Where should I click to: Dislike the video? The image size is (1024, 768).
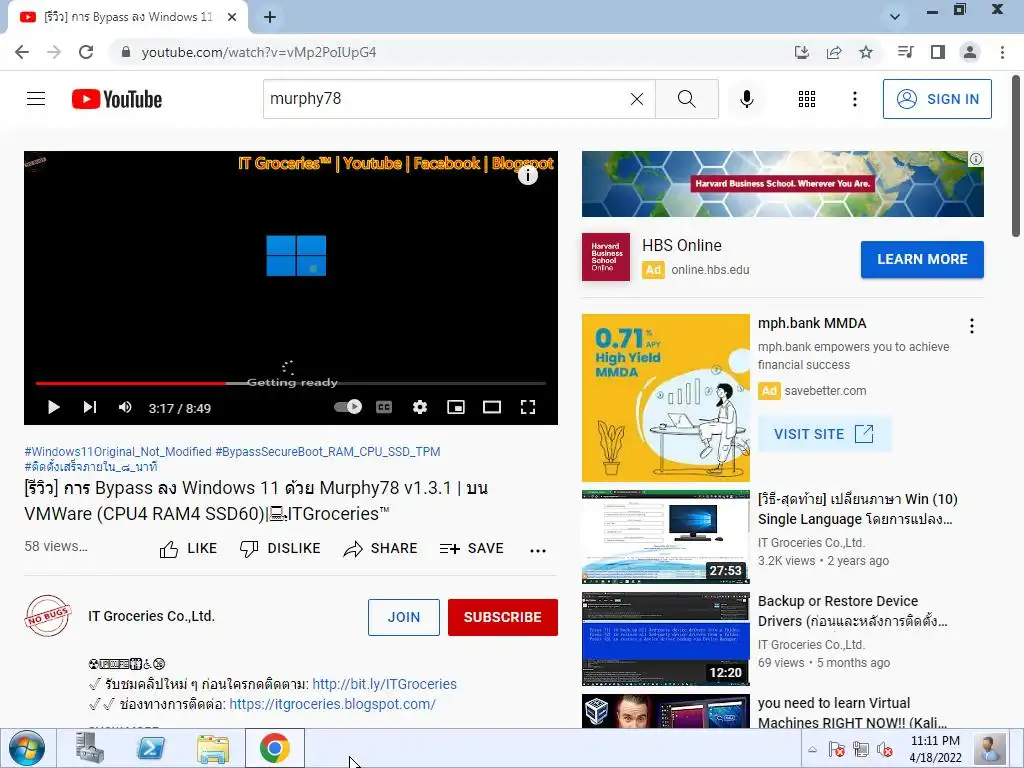click(x=280, y=549)
